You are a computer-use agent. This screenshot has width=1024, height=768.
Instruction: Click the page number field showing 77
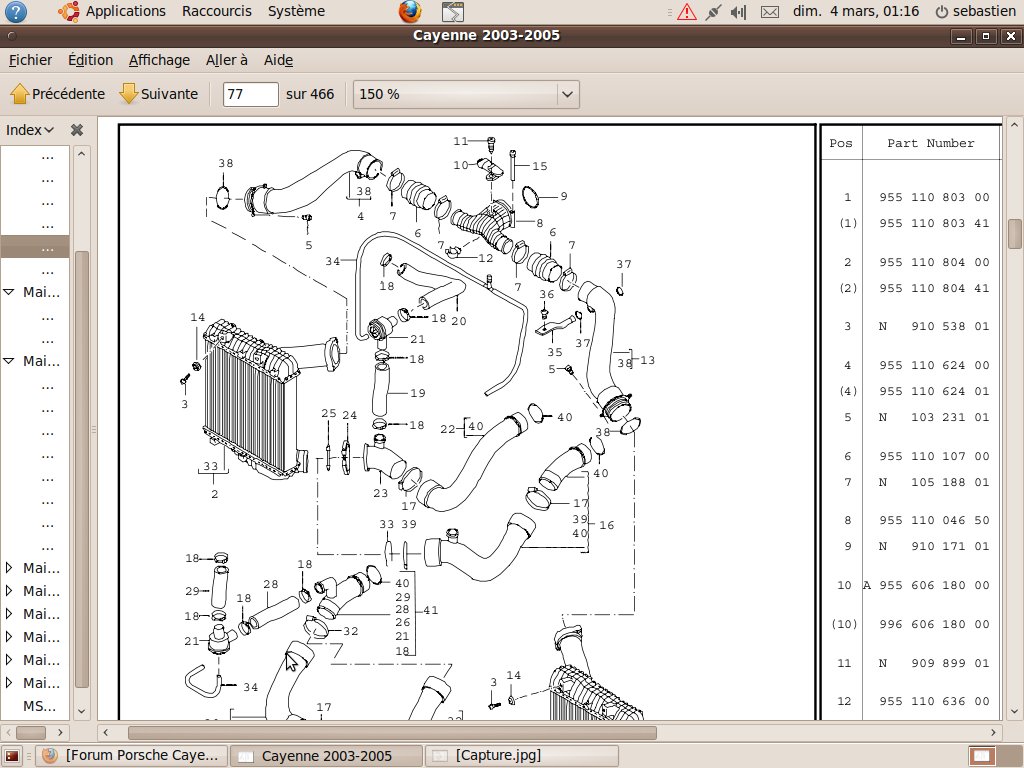click(x=251, y=94)
